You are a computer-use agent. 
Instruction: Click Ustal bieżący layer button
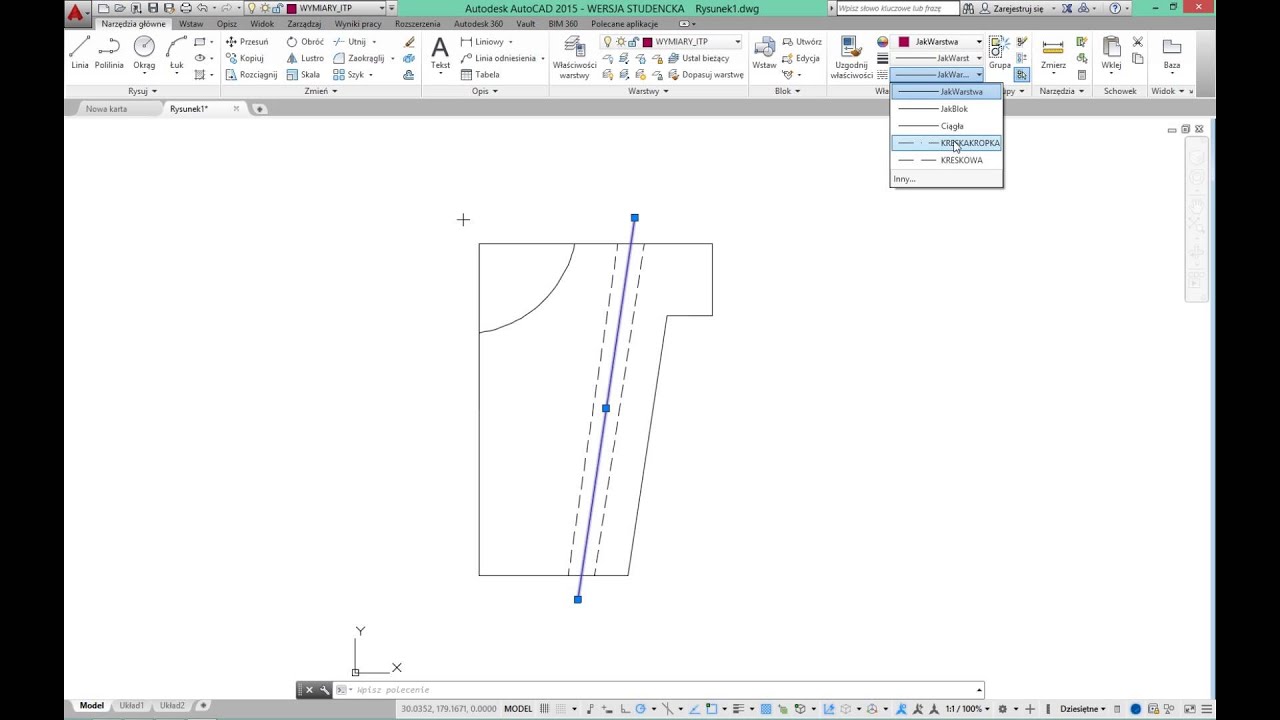698,58
